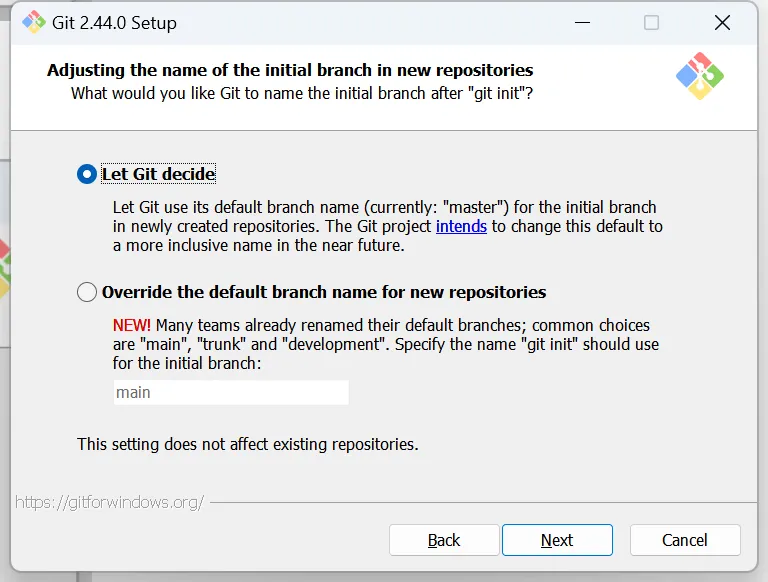The height and width of the screenshot is (582, 768).
Task: Click the Git logo in the header
Action: tap(699, 76)
